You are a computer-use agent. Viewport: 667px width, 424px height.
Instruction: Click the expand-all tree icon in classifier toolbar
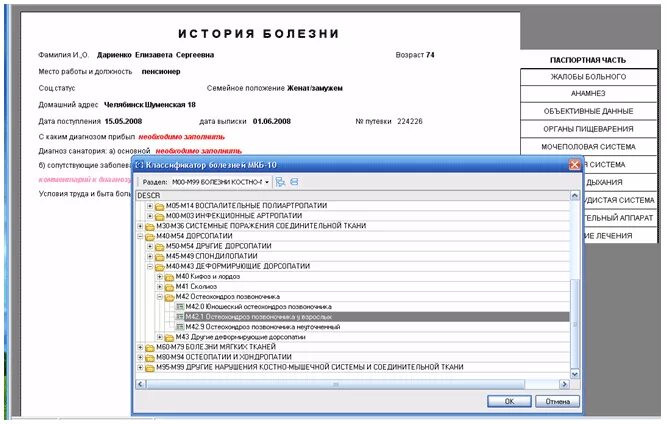tap(280, 182)
